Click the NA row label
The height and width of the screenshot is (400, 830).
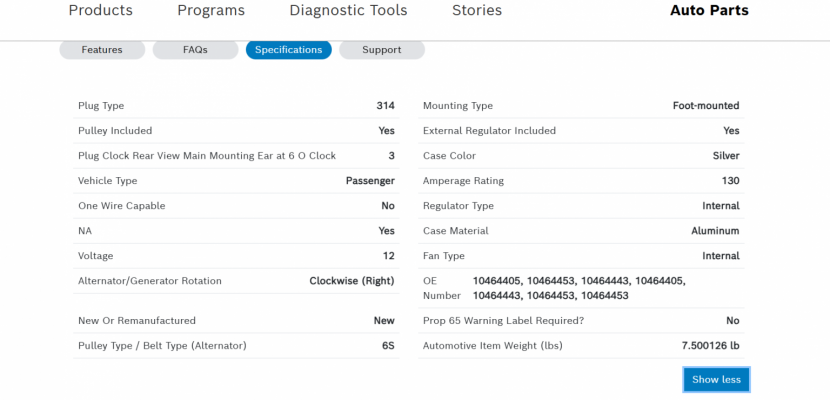coord(85,231)
